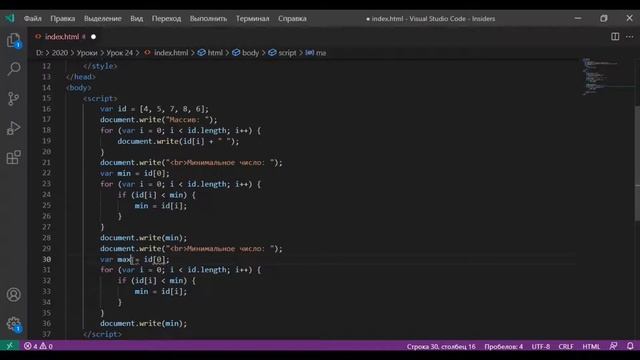Click the VS Code logo icon
This screenshot has width=640, height=360.
10,18
